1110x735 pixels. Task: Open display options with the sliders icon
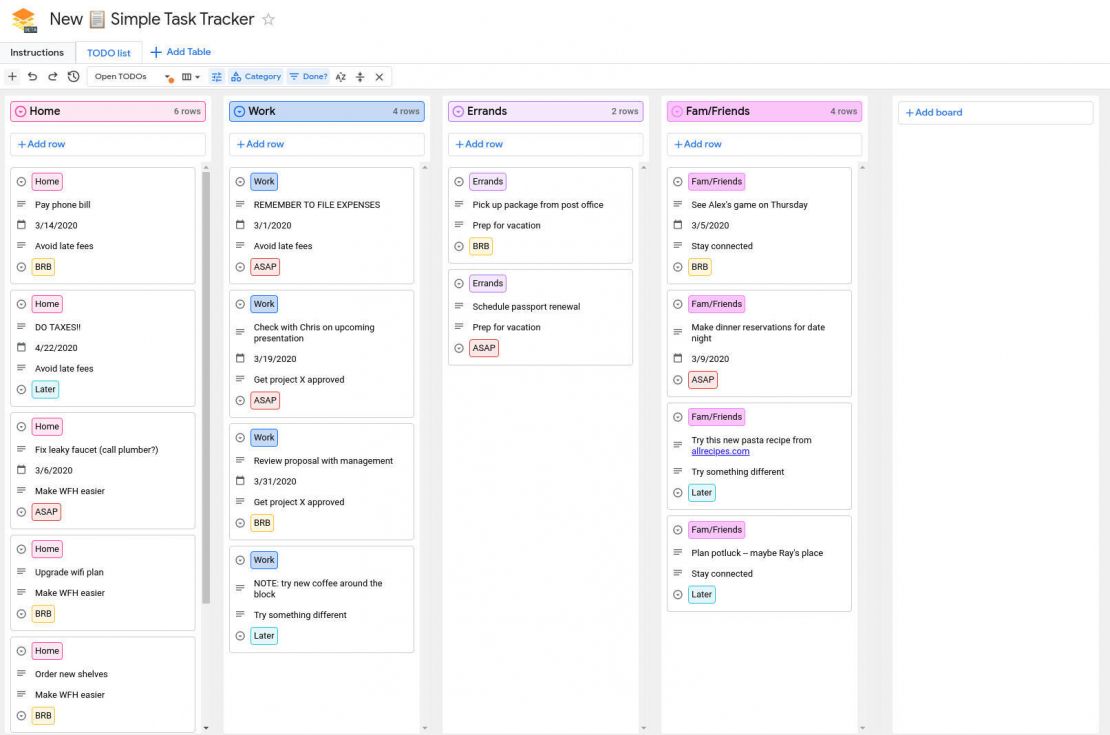point(216,76)
